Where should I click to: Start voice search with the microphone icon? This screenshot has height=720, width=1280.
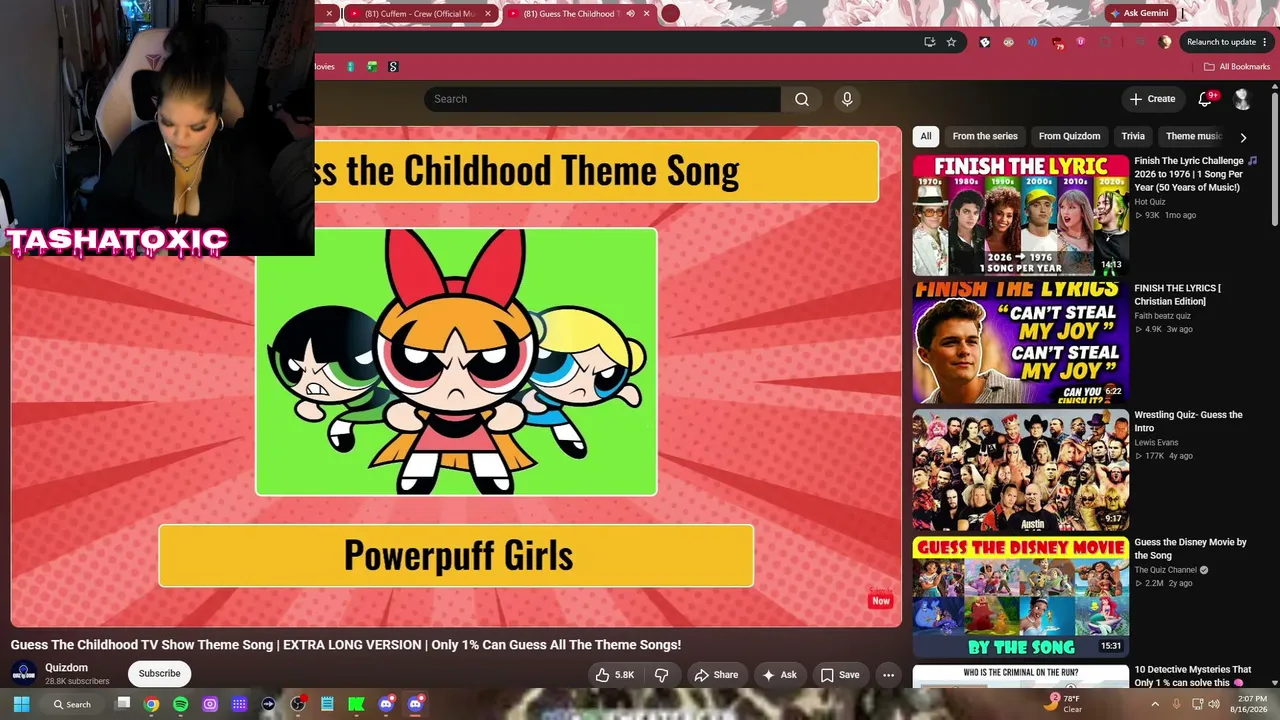coord(847,99)
